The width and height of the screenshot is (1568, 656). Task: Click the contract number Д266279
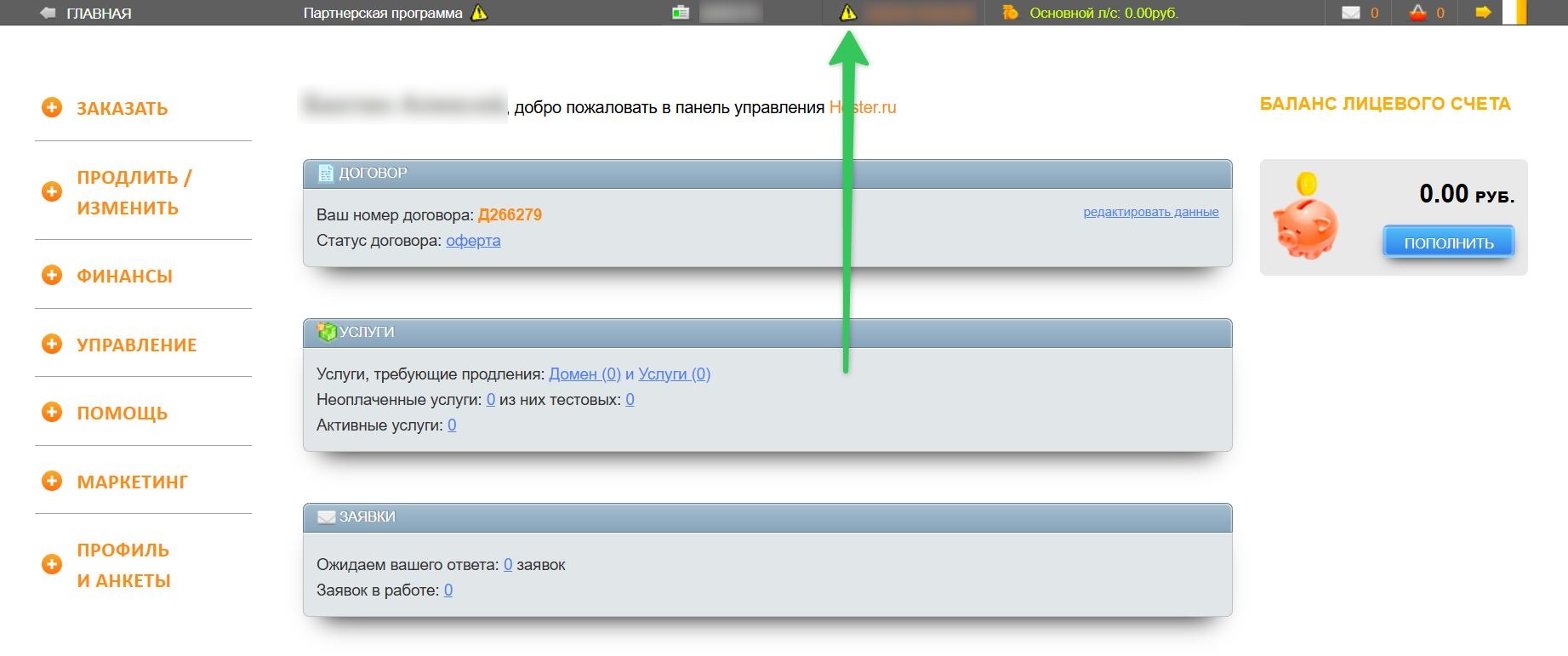click(510, 215)
